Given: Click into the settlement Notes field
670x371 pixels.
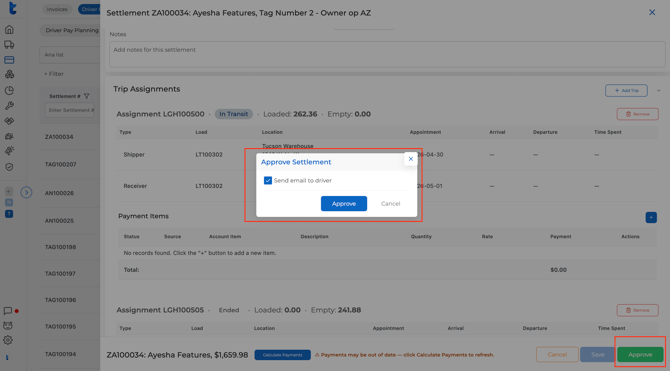Looking at the screenshot, I should (x=387, y=54).
